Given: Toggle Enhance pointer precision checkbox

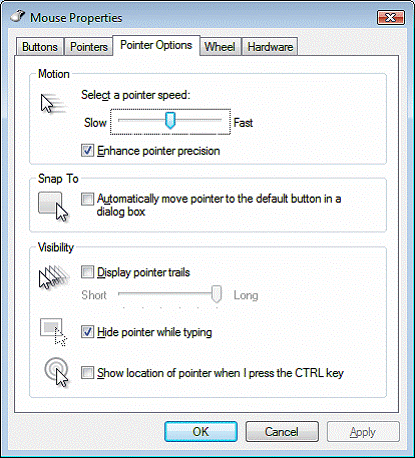Looking at the screenshot, I should coord(87,151).
